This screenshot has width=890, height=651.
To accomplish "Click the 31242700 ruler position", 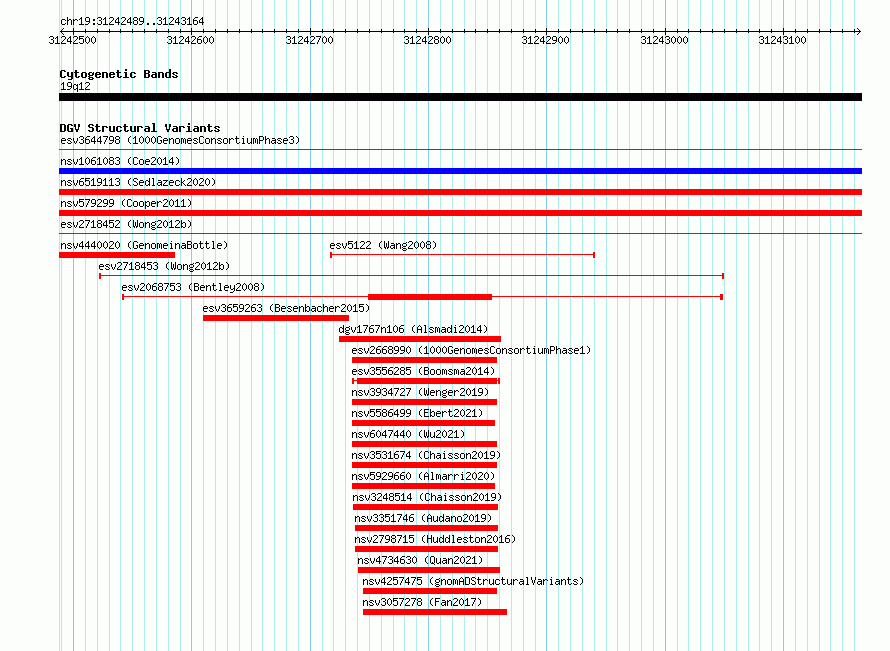I will pos(309,40).
